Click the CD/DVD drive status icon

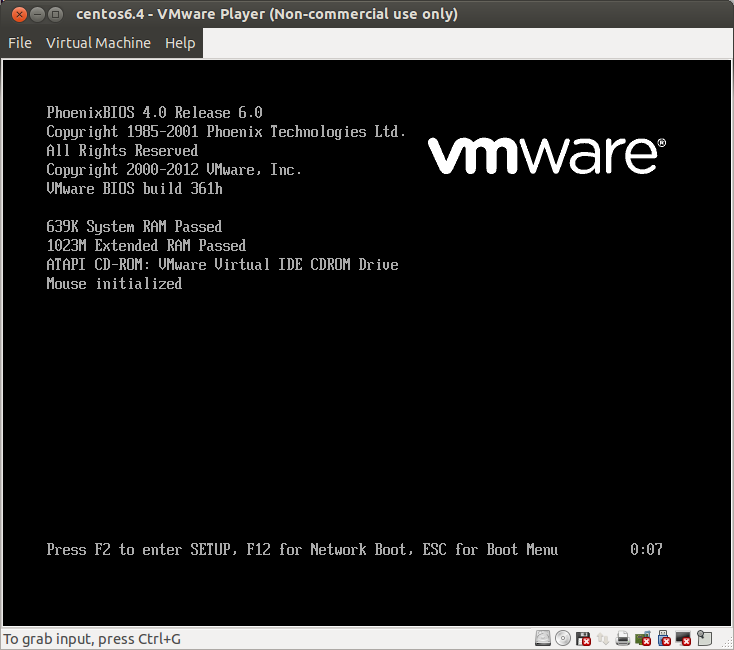point(563,638)
